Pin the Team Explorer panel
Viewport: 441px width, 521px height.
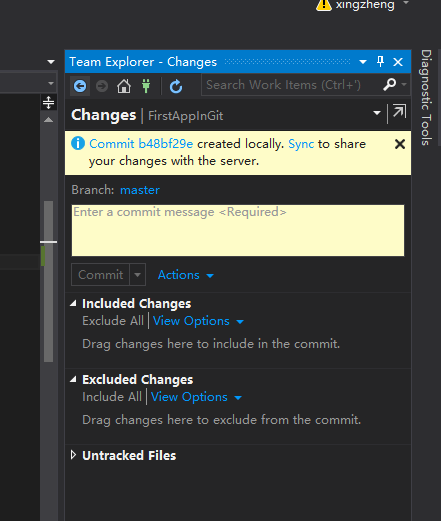[380, 62]
